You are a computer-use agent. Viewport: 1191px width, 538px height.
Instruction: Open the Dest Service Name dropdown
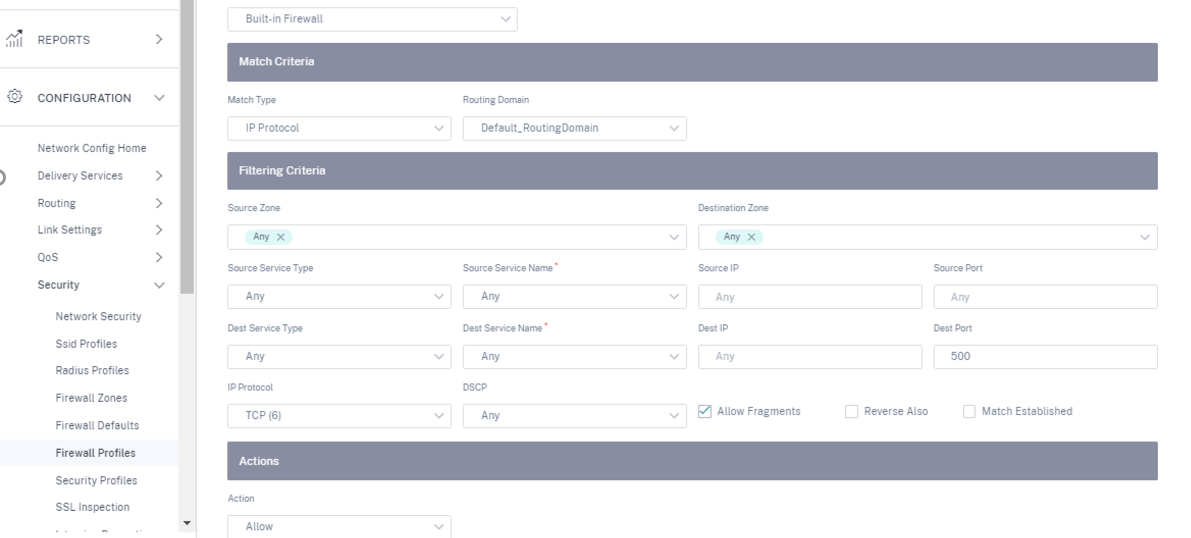[574, 356]
